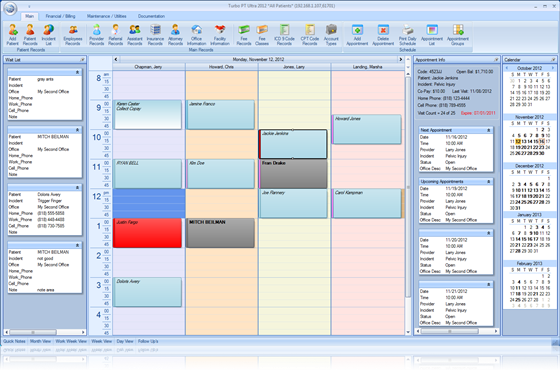This screenshot has width=560, height=375.
Task: Pin the Appointment Info panel
Action: click(x=496, y=60)
